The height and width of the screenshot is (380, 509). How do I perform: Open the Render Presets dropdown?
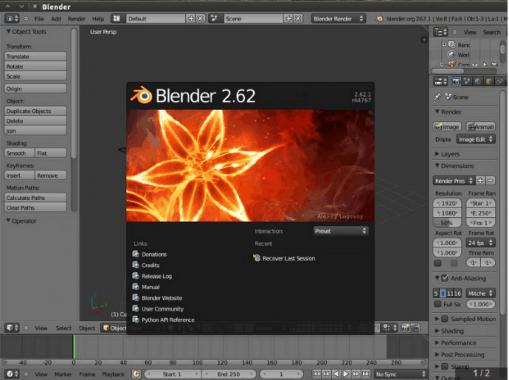coord(454,181)
